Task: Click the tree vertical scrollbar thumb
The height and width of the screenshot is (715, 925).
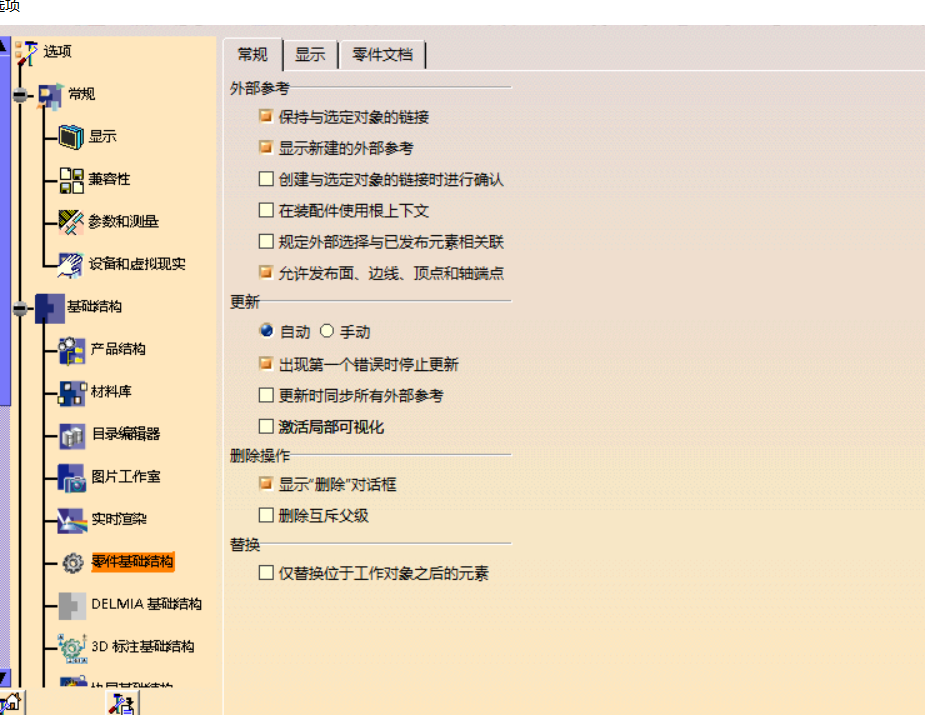Action: (5, 230)
